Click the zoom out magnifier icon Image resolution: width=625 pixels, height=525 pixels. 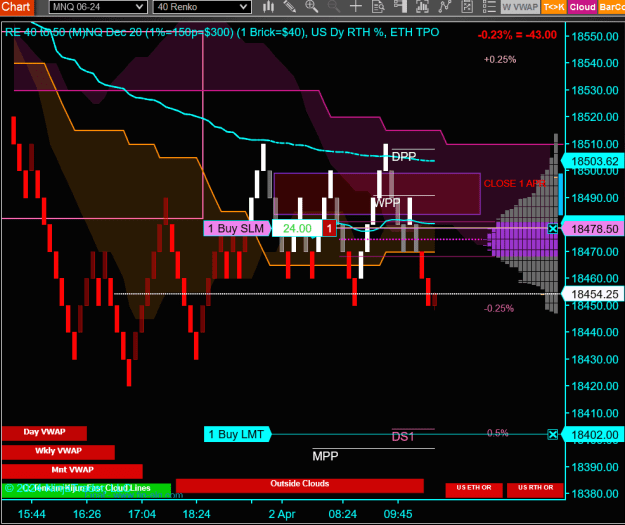[333, 7]
